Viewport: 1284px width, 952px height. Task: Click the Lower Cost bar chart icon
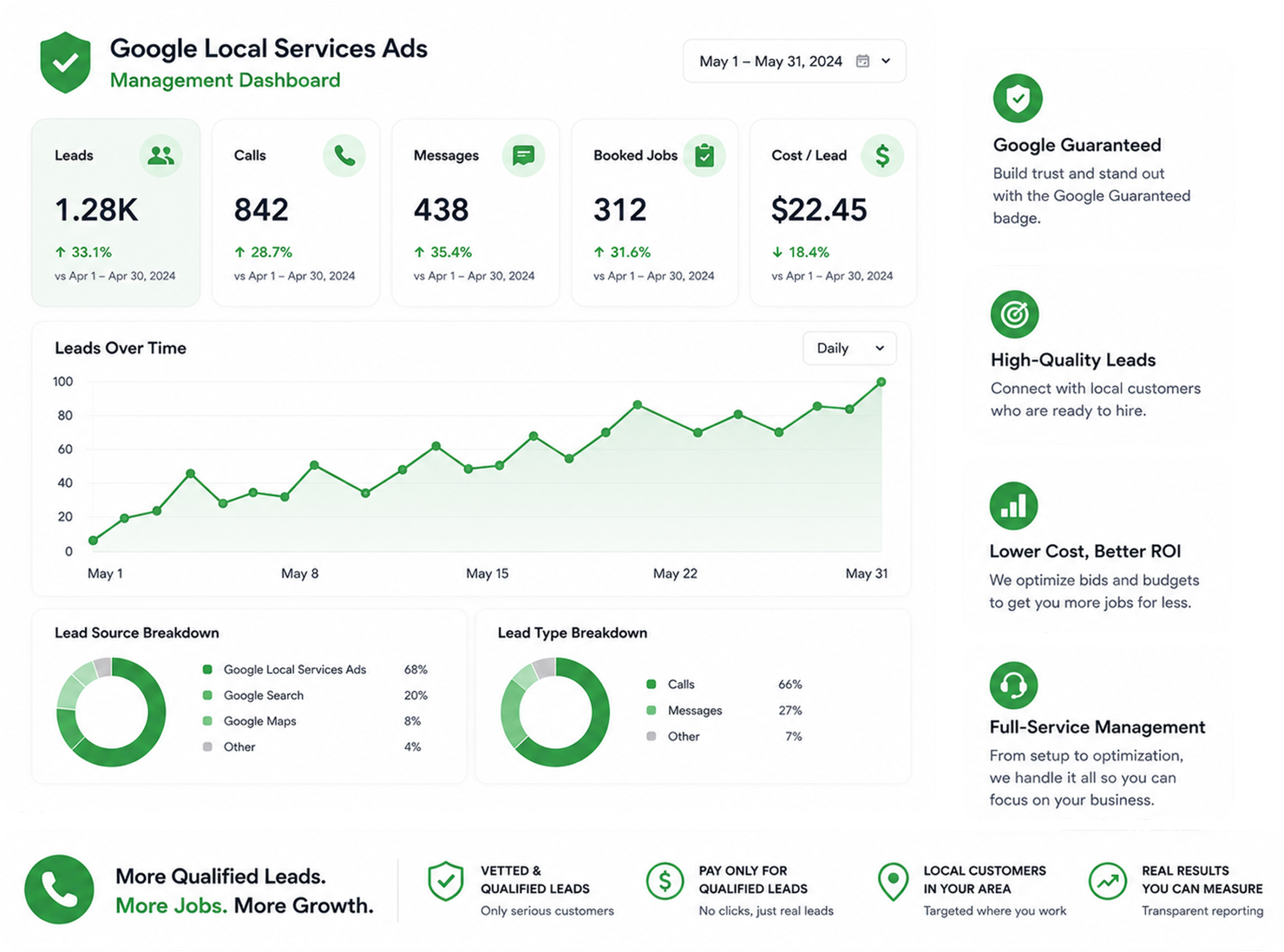[1013, 505]
